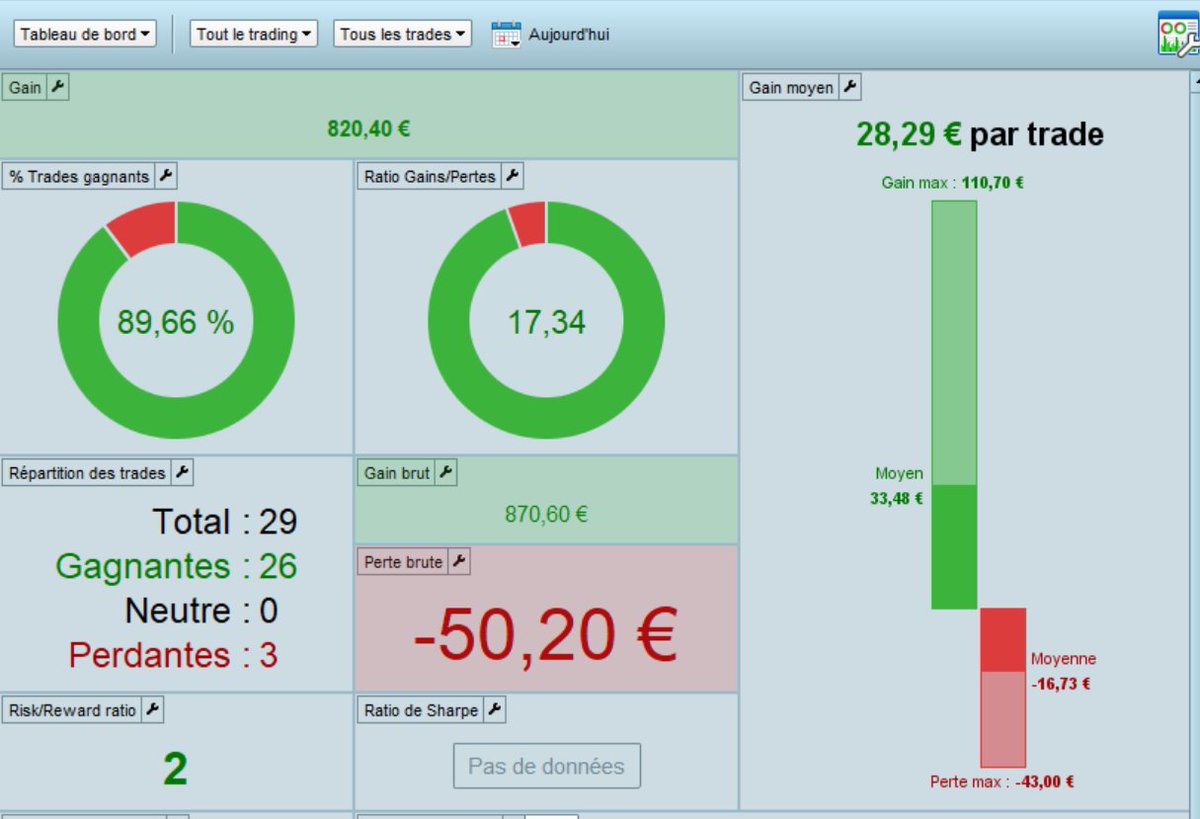
Task: Click the wrench icon of the Gain panel
Action: point(58,88)
